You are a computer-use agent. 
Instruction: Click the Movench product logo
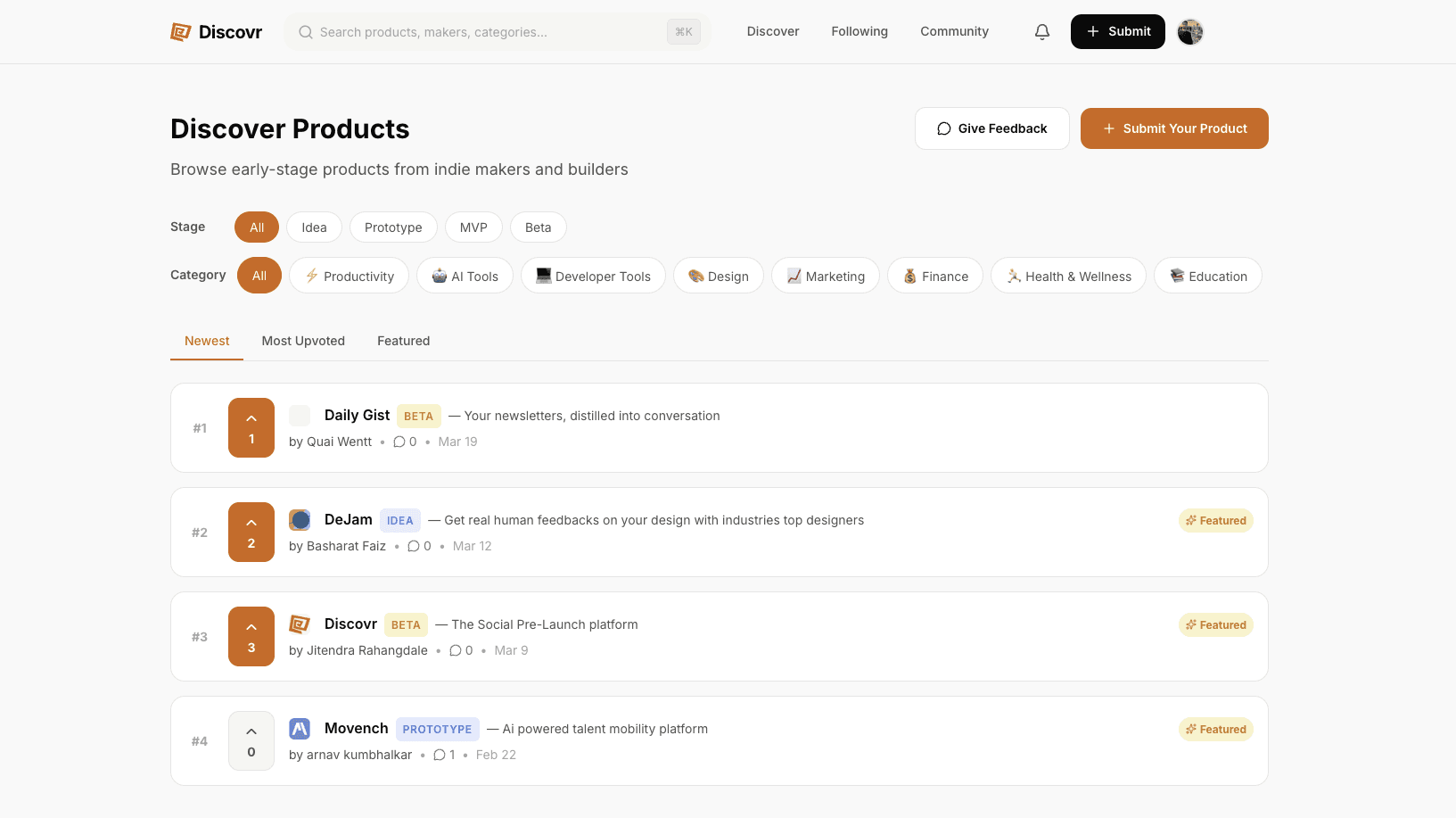(300, 729)
